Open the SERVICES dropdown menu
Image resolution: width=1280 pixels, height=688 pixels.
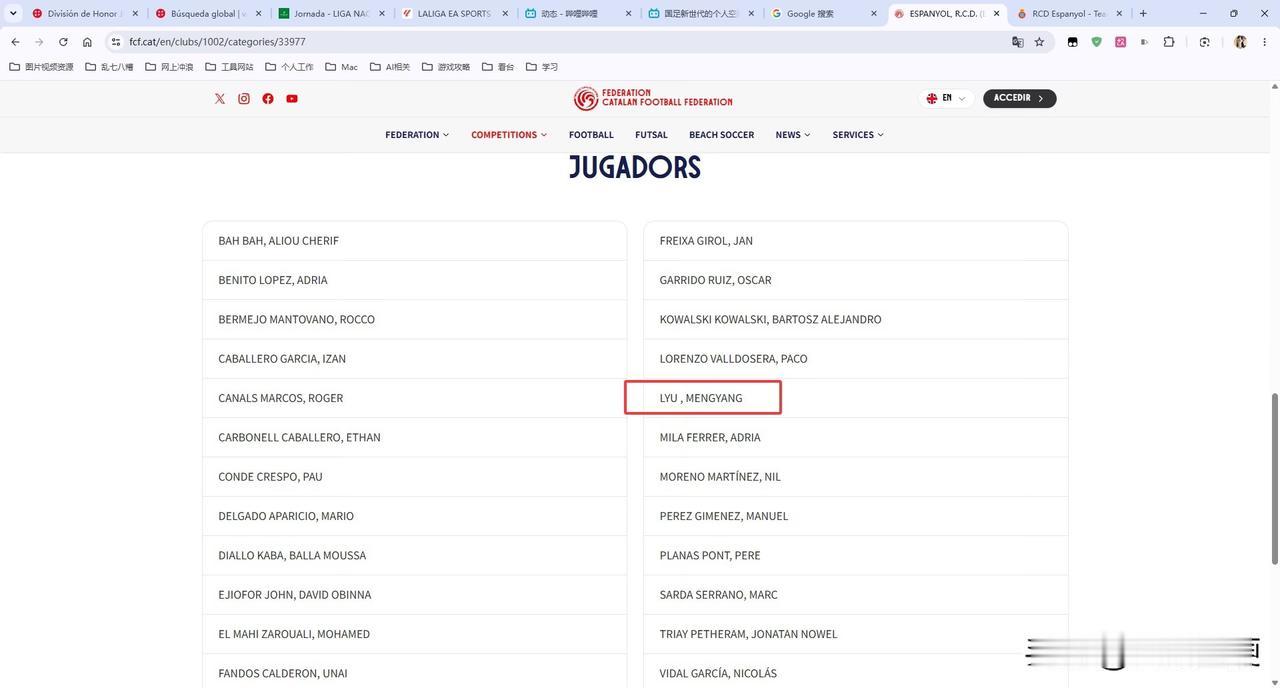coord(858,135)
